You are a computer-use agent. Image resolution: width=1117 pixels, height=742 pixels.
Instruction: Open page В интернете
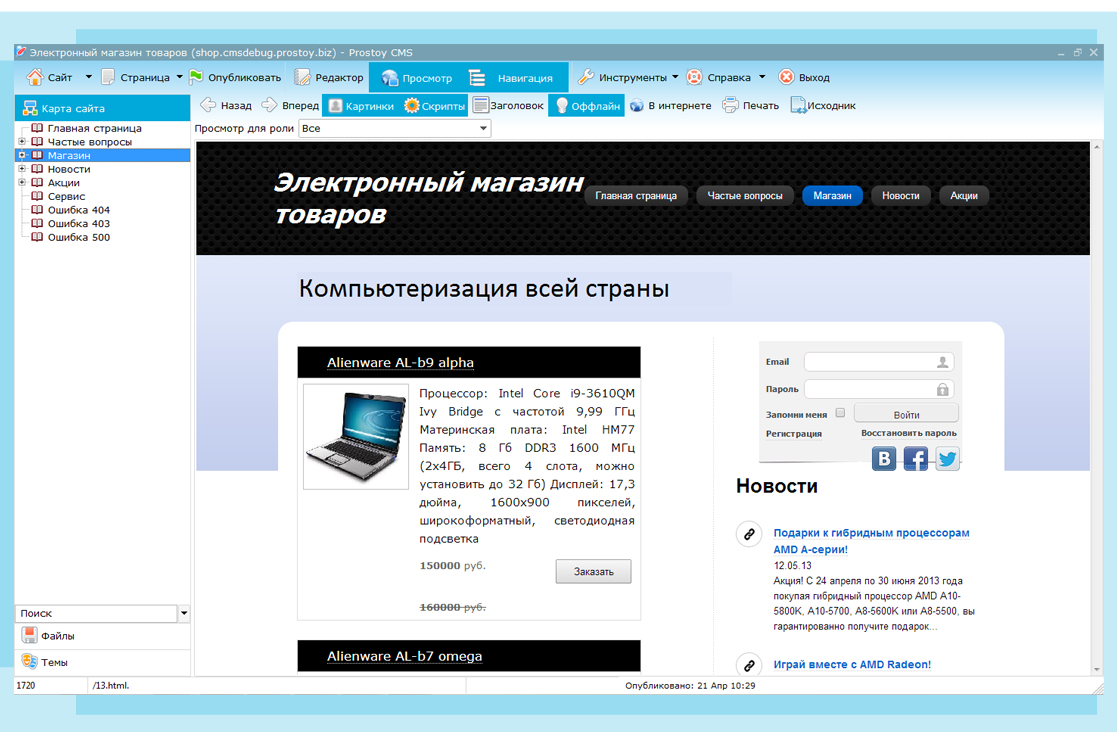coord(670,105)
